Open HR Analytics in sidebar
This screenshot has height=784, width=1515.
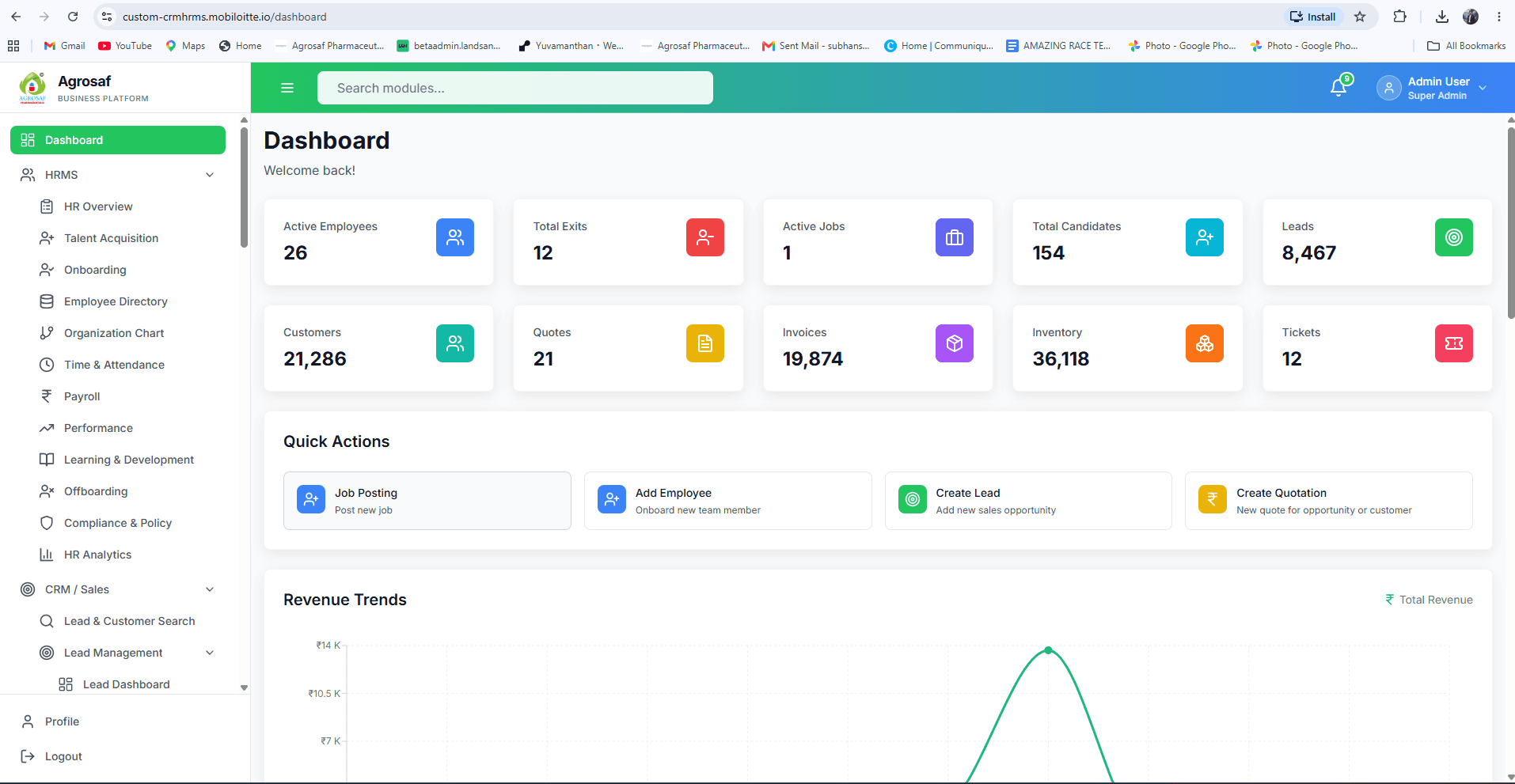[127, 555]
